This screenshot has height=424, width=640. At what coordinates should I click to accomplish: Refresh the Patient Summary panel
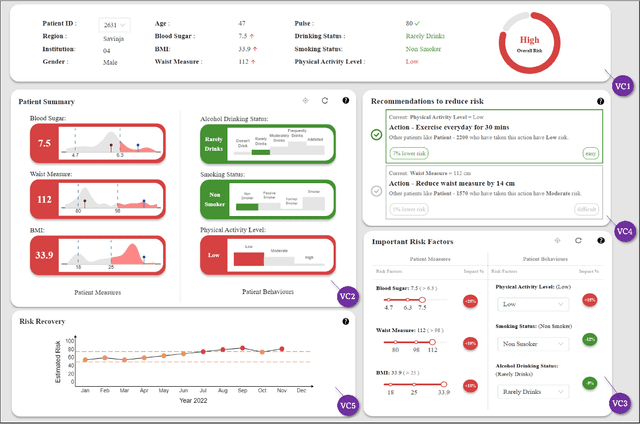click(x=325, y=101)
